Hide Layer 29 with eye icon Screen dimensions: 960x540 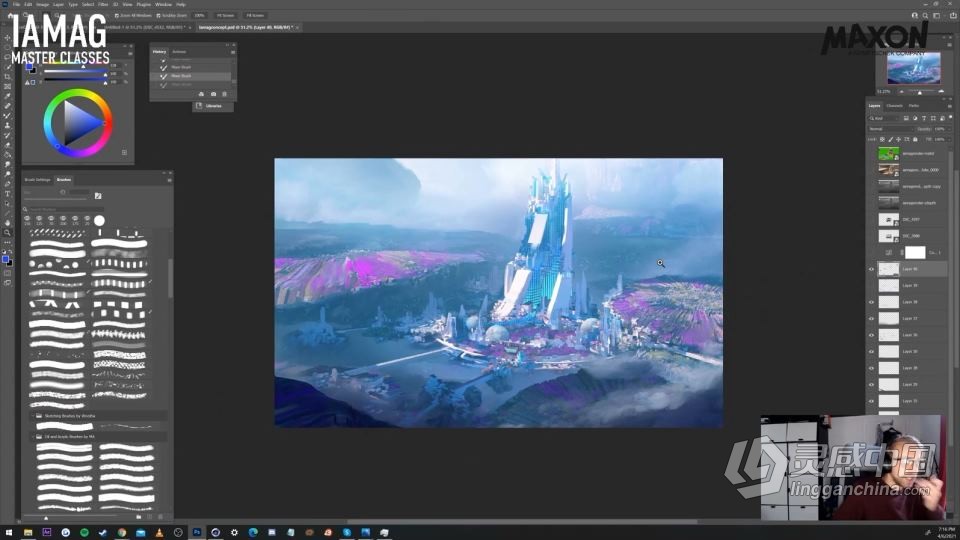click(871, 384)
